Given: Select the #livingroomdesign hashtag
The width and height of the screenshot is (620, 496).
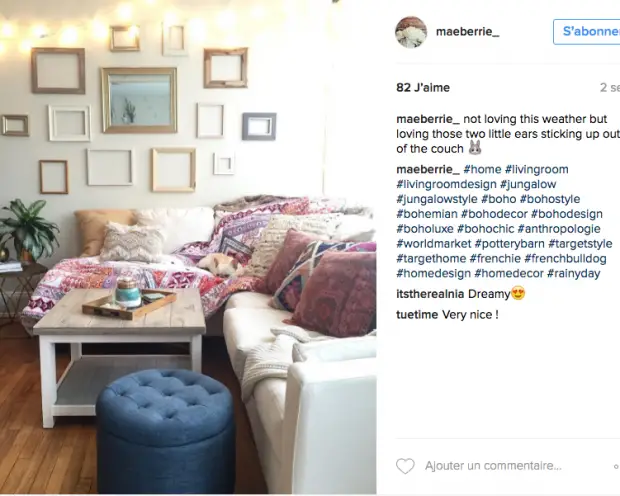Looking at the screenshot, I should click(x=446, y=184).
